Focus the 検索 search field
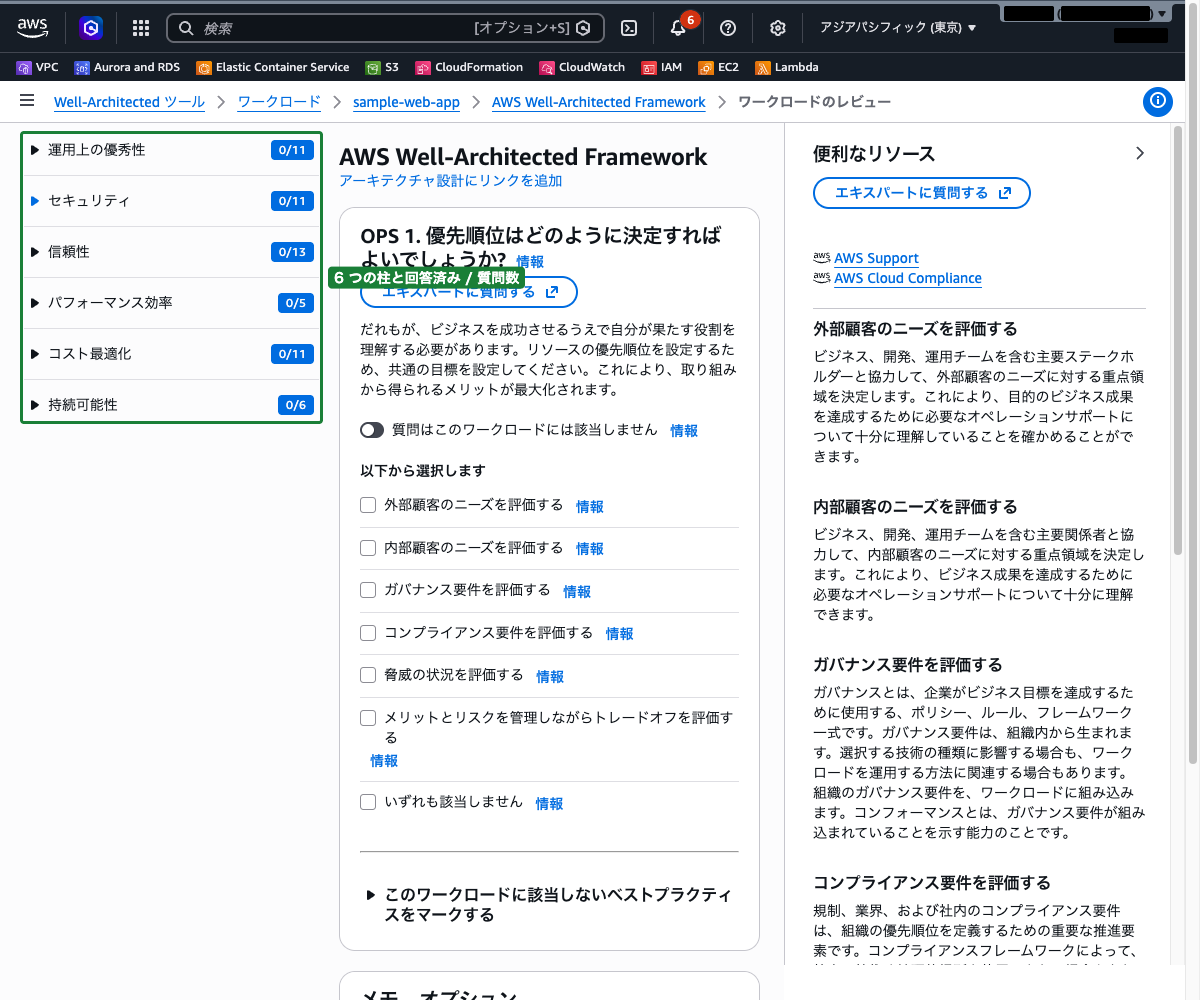Screen dimensions: 1200x1000 pos(385,28)
